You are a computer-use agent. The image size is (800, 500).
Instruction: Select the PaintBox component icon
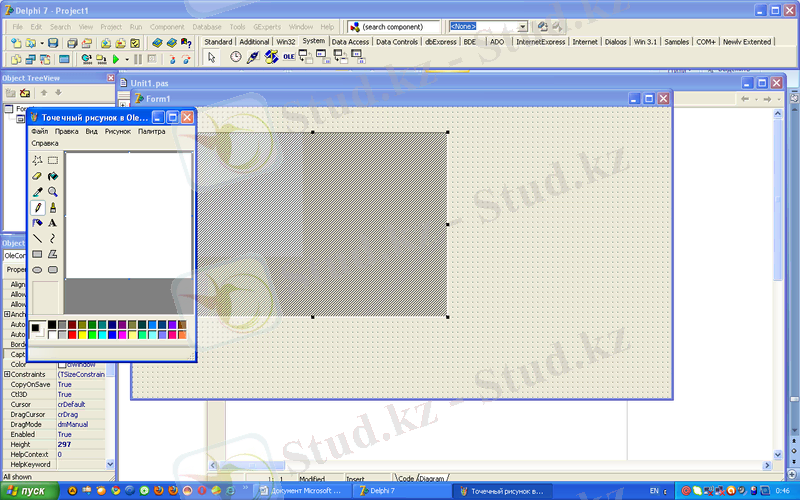253,57
